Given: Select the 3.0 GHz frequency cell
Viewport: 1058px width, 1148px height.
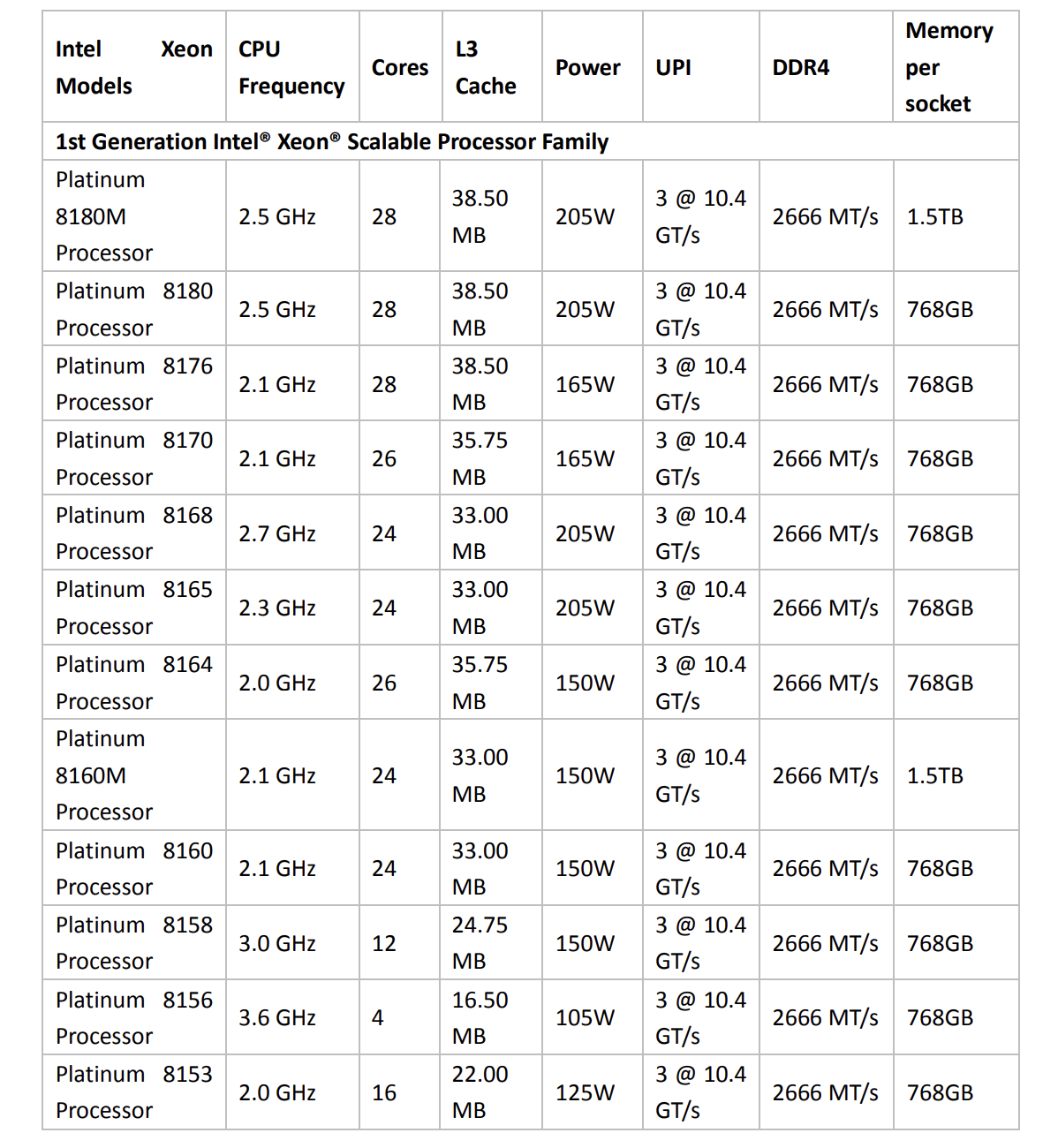Looking at the screenshot, I should 277,944.
